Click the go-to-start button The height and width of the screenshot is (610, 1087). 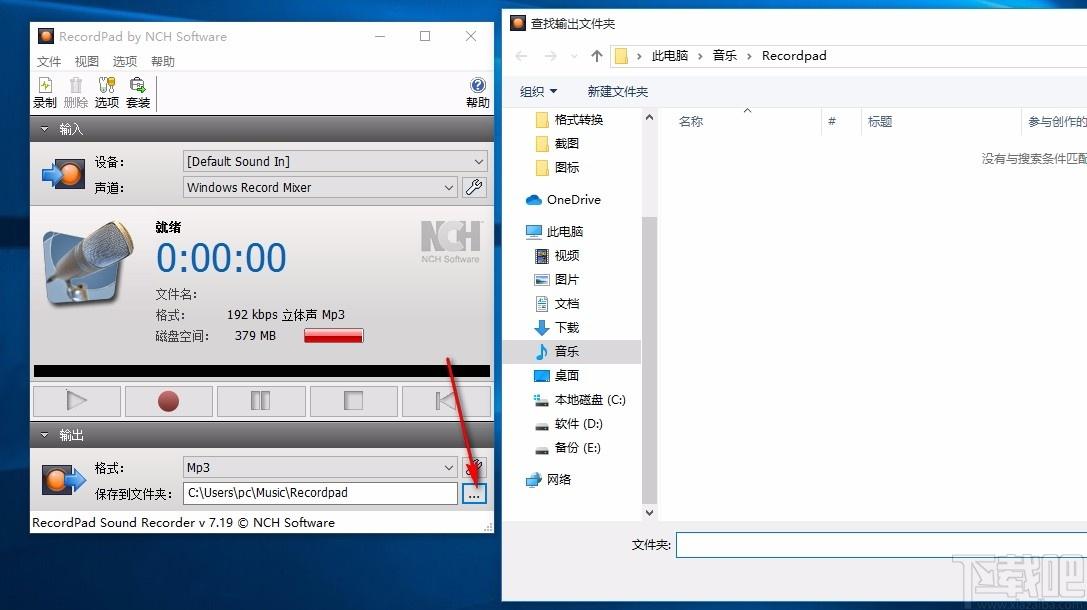446,401
